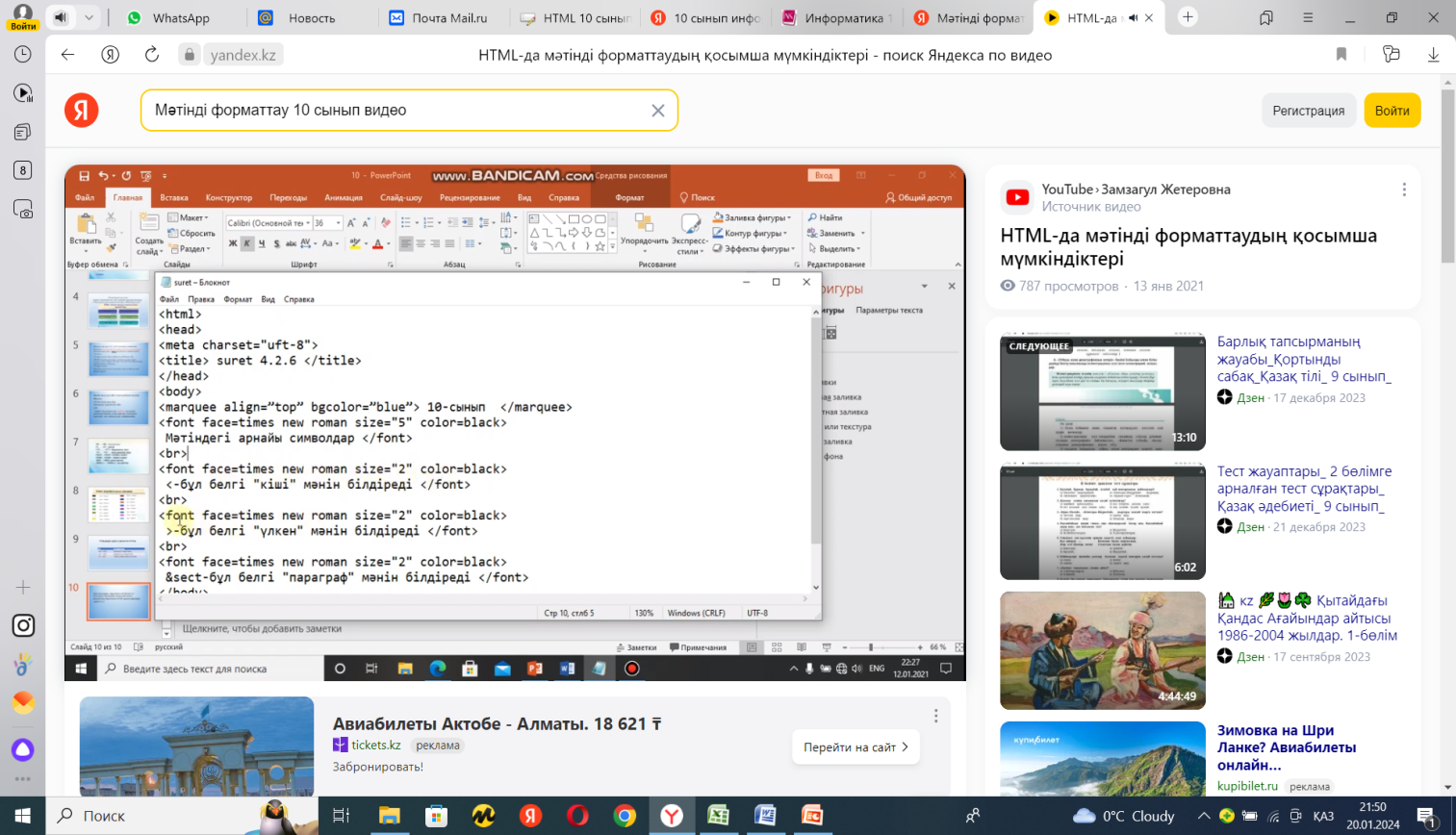Go back to the previous page

click(67, 55)
